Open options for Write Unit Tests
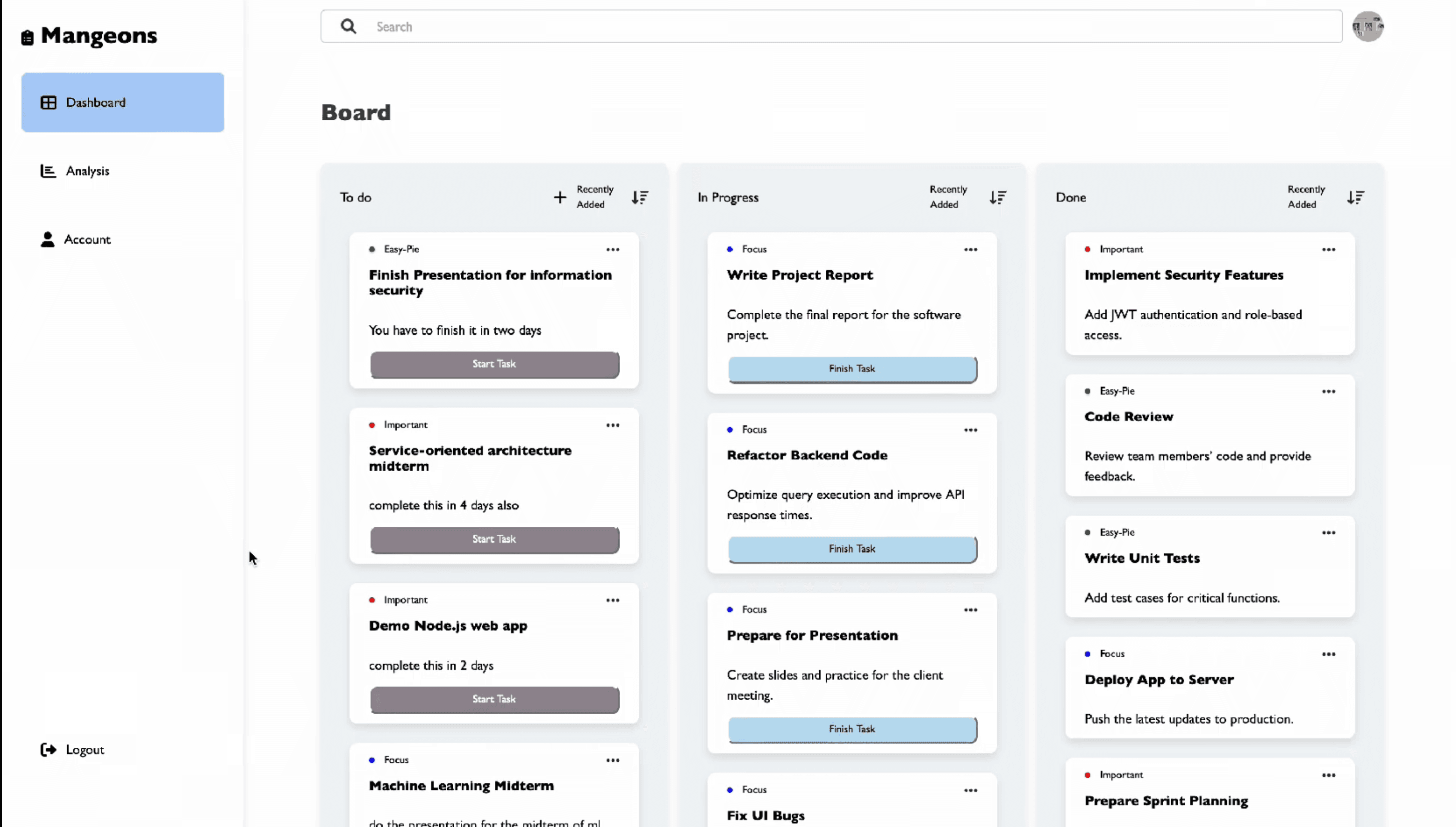Viewport: 1456px width, 827px height. (1328, 532)
